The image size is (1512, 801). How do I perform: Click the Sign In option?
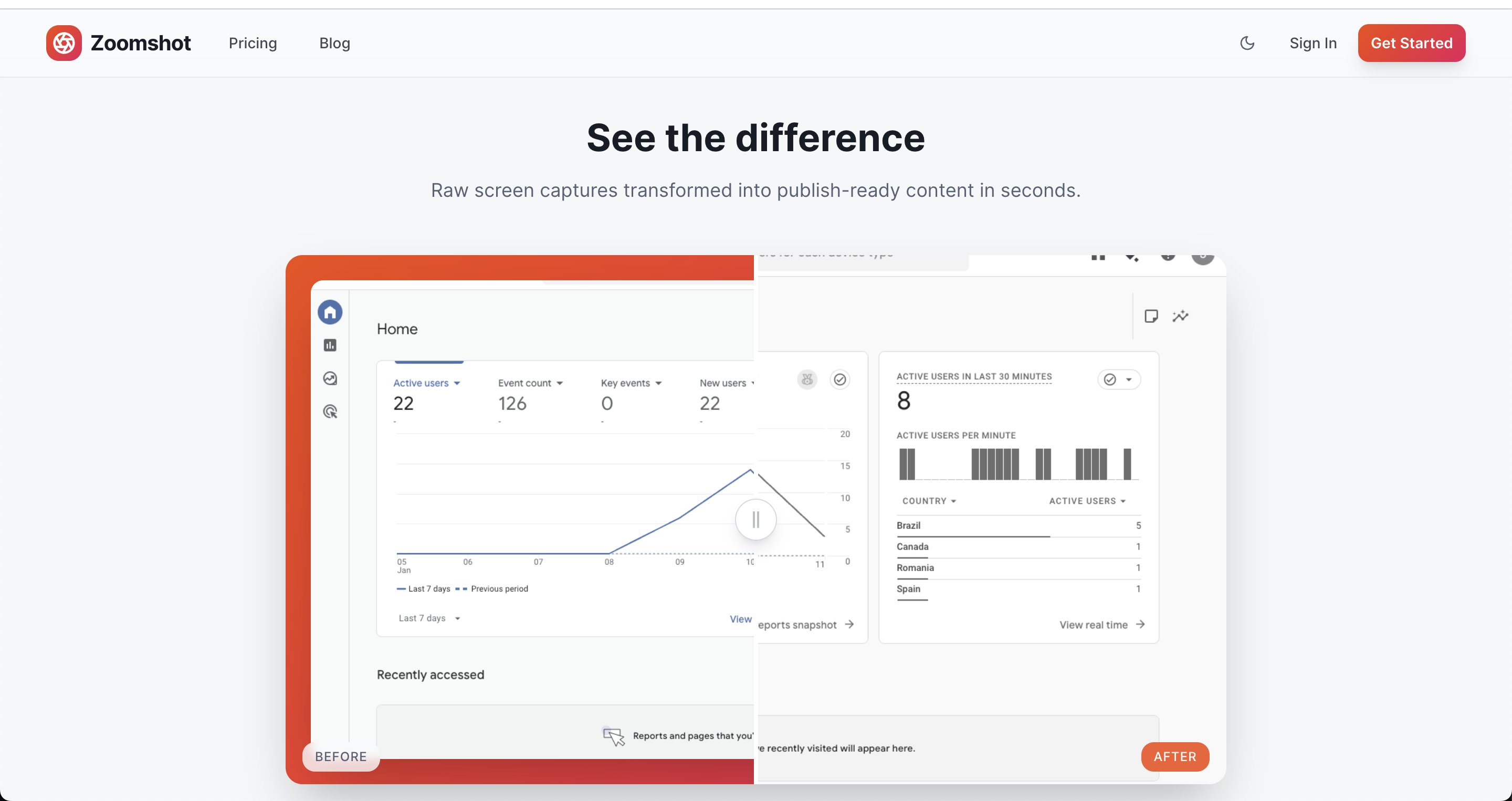[1313, 43]
